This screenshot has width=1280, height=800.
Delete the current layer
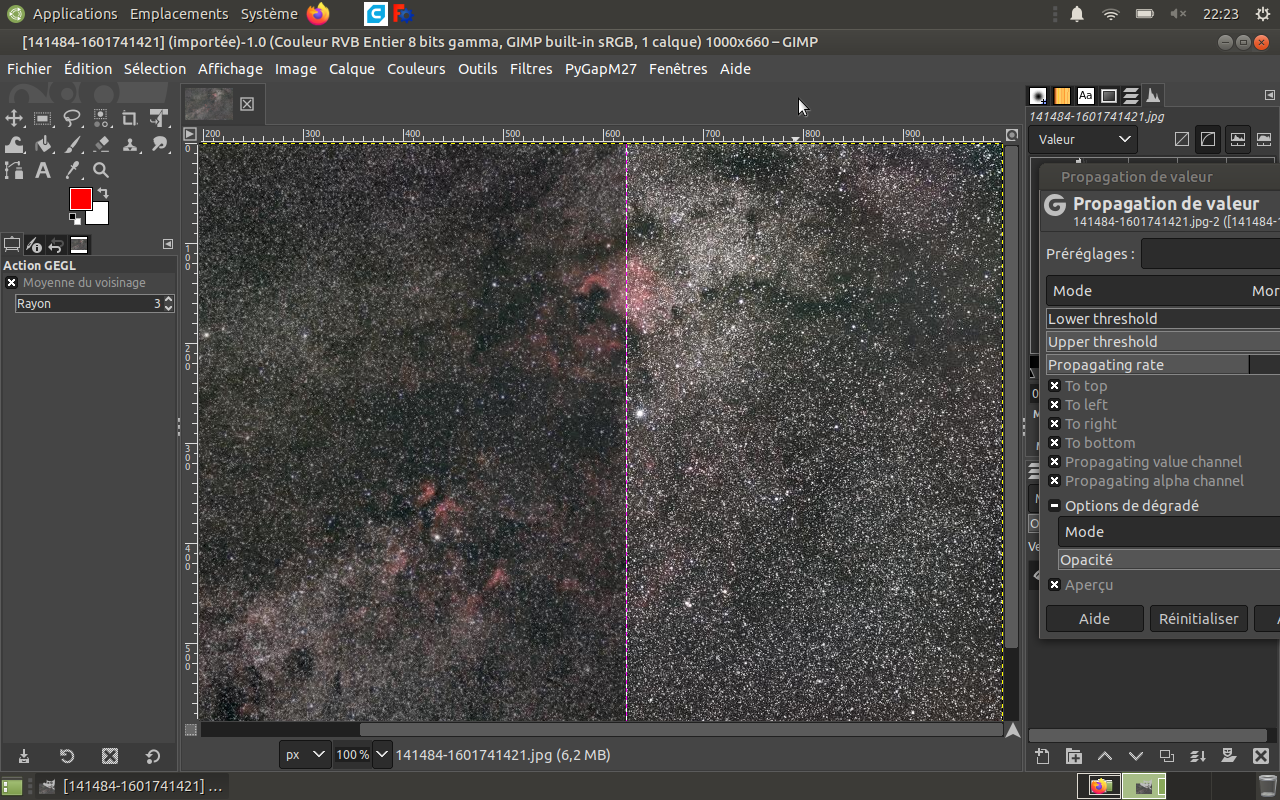pyautogui.click(x=1261, y=756)
